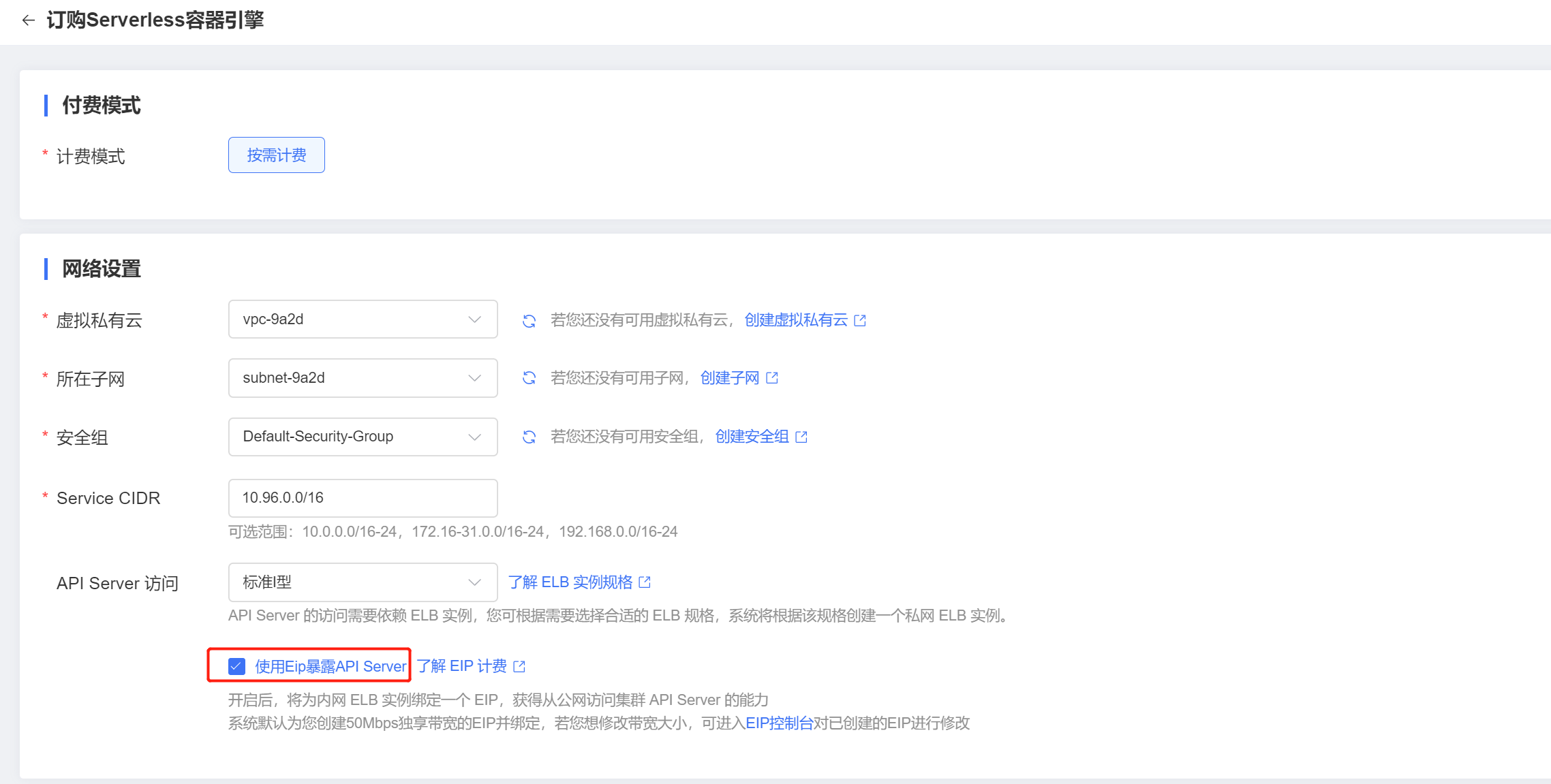
Task: Open the 安全组 Default-Security-Group dropdown
Action: click(x=363, y=437)
